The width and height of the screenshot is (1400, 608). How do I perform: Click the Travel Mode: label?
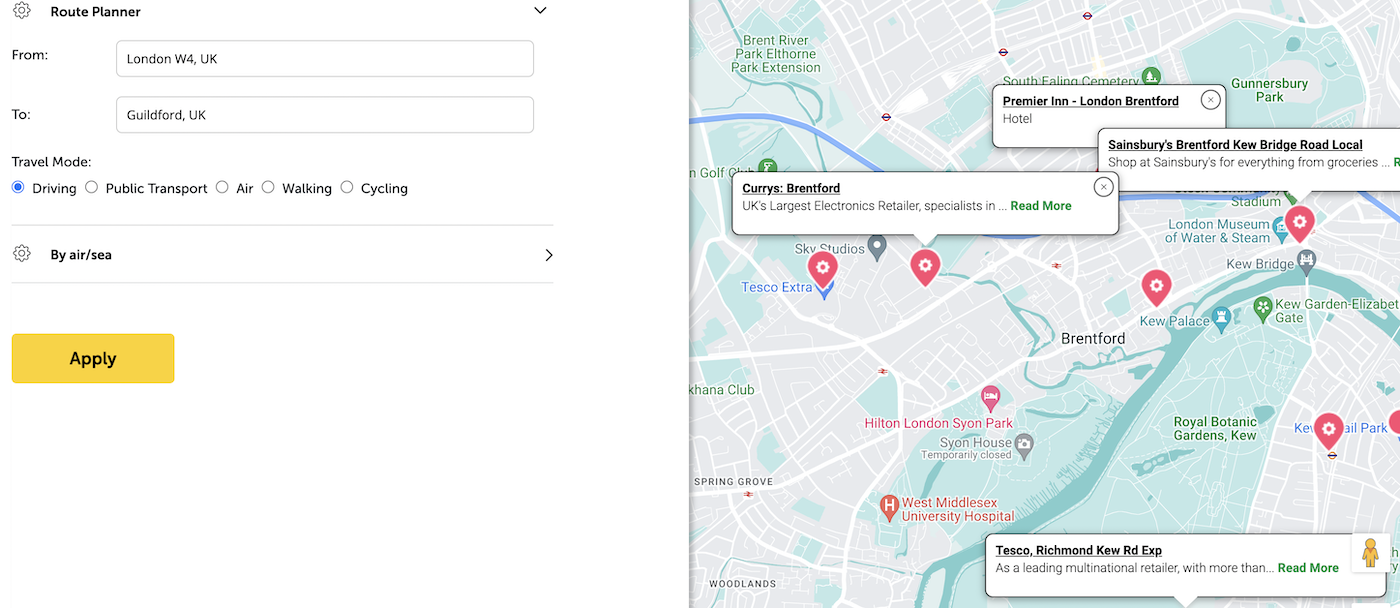click(51, 161)
